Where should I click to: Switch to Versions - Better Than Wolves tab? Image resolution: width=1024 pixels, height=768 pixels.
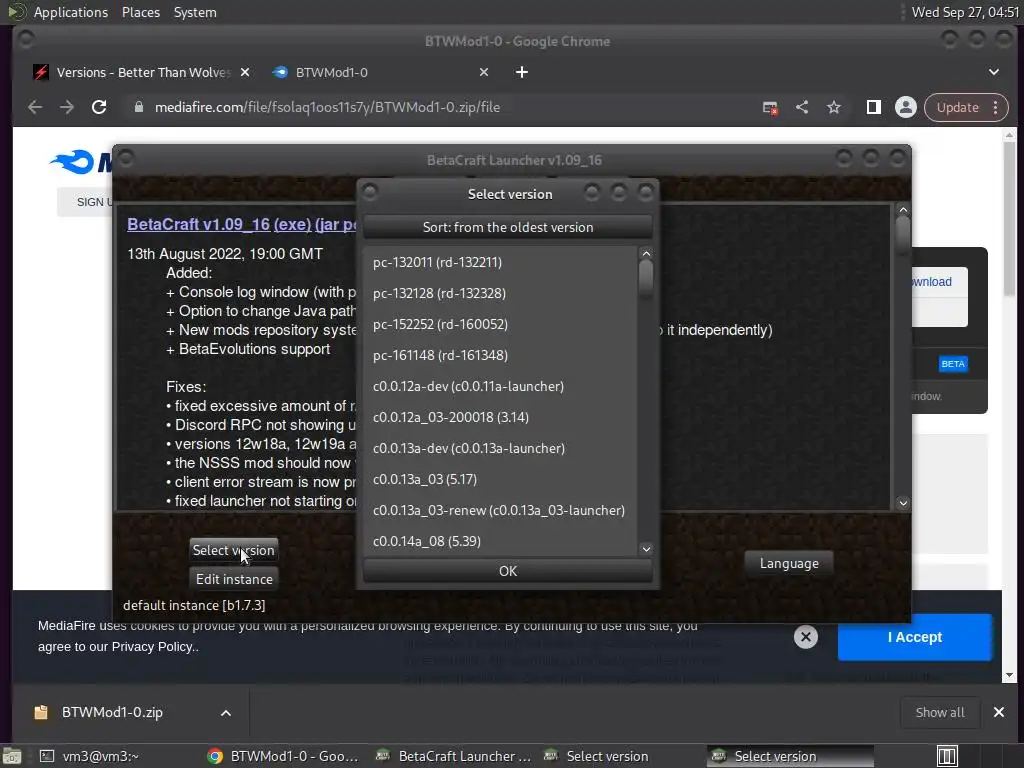(x=140, y=72)
